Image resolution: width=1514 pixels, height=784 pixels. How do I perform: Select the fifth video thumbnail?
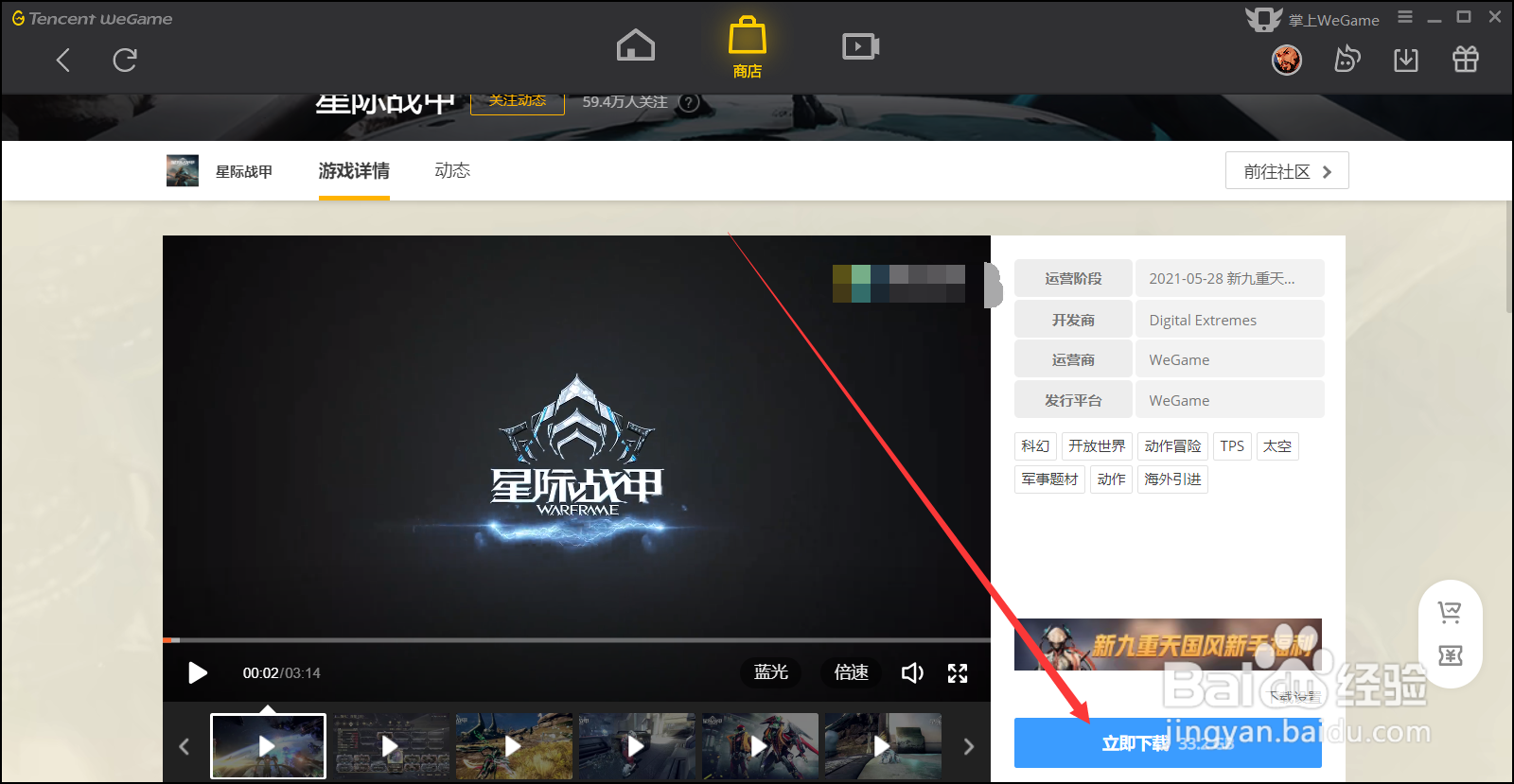[760, 746]
